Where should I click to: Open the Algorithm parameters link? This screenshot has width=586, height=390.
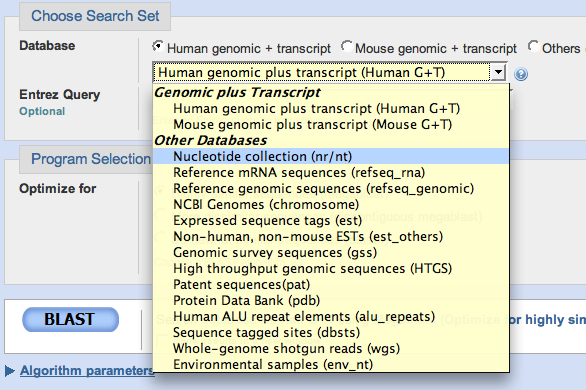click(x=87, y=371)
